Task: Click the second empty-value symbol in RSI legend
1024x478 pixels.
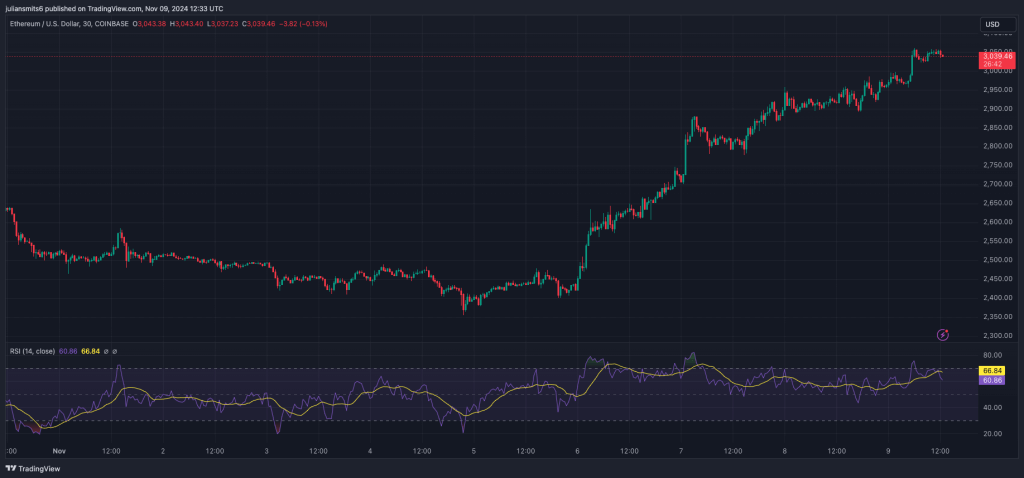Action: 114,351
